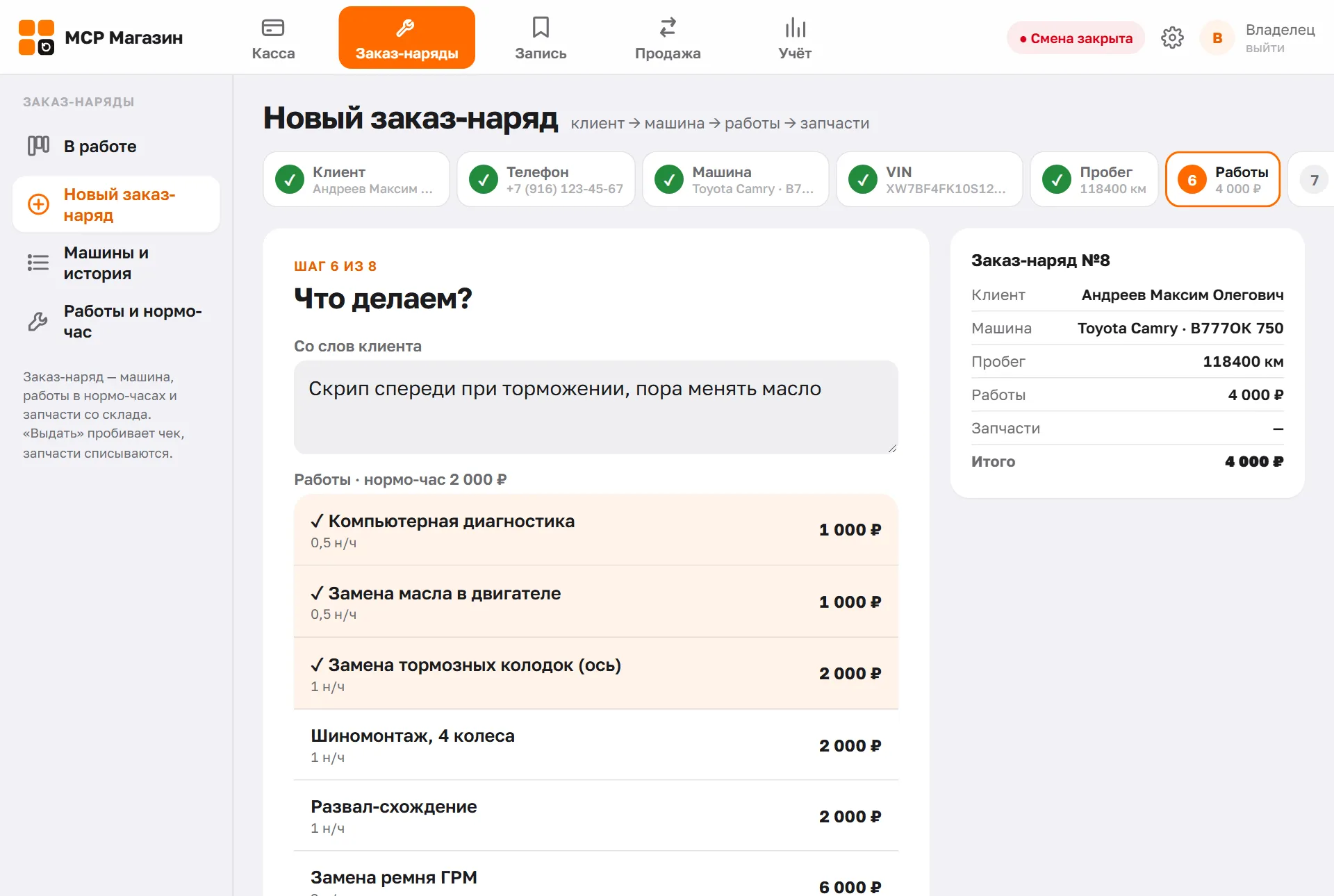This screenshot has width=1334, height=896.
Task: Select Замена ремня ГРМ work
Action: [x=596, y=874]
